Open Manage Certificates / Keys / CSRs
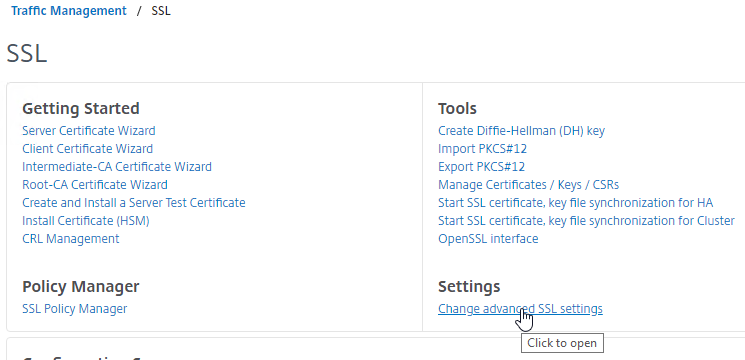 click(528, 185)
